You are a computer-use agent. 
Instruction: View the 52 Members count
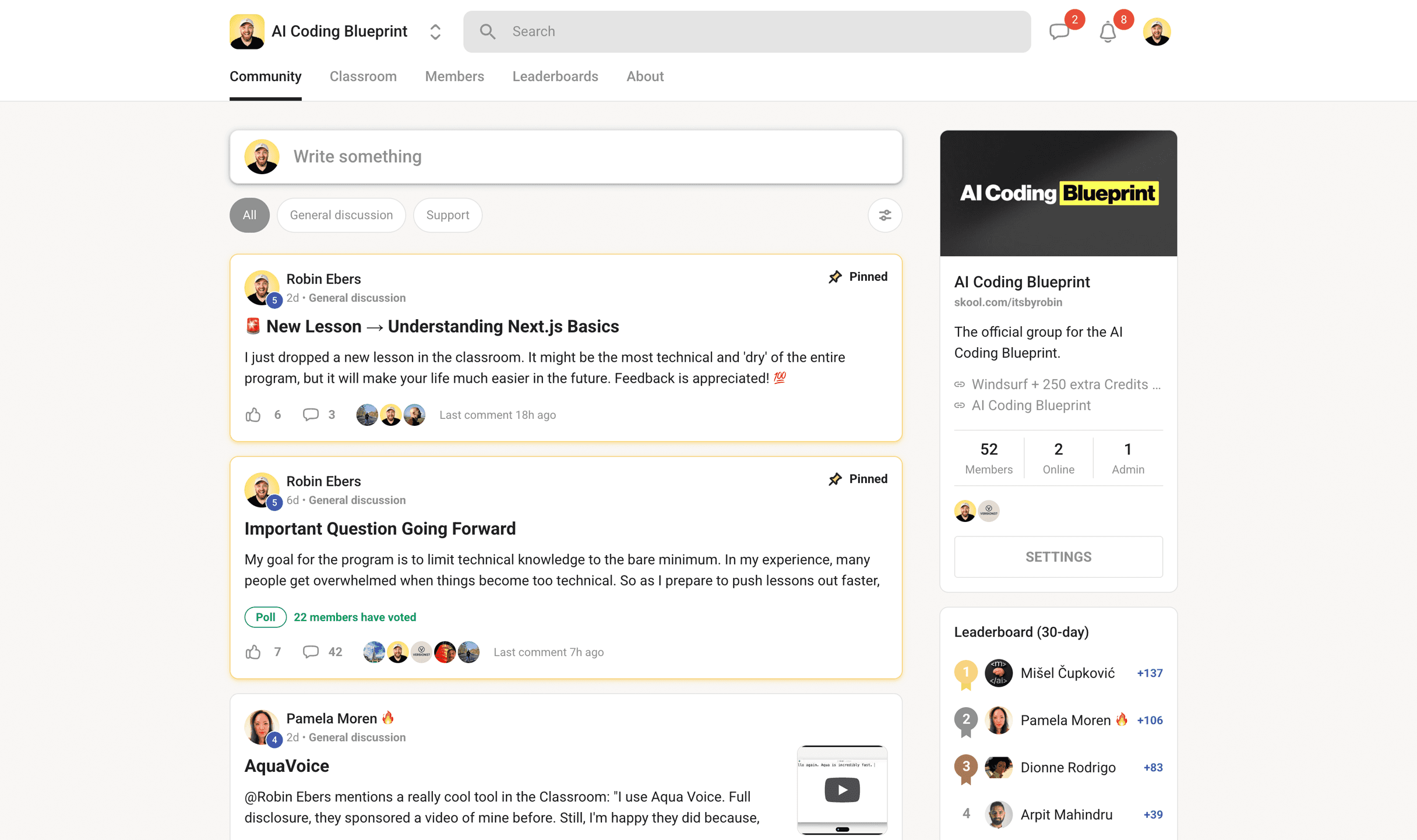pyautogui.click(x=989, y=458)
